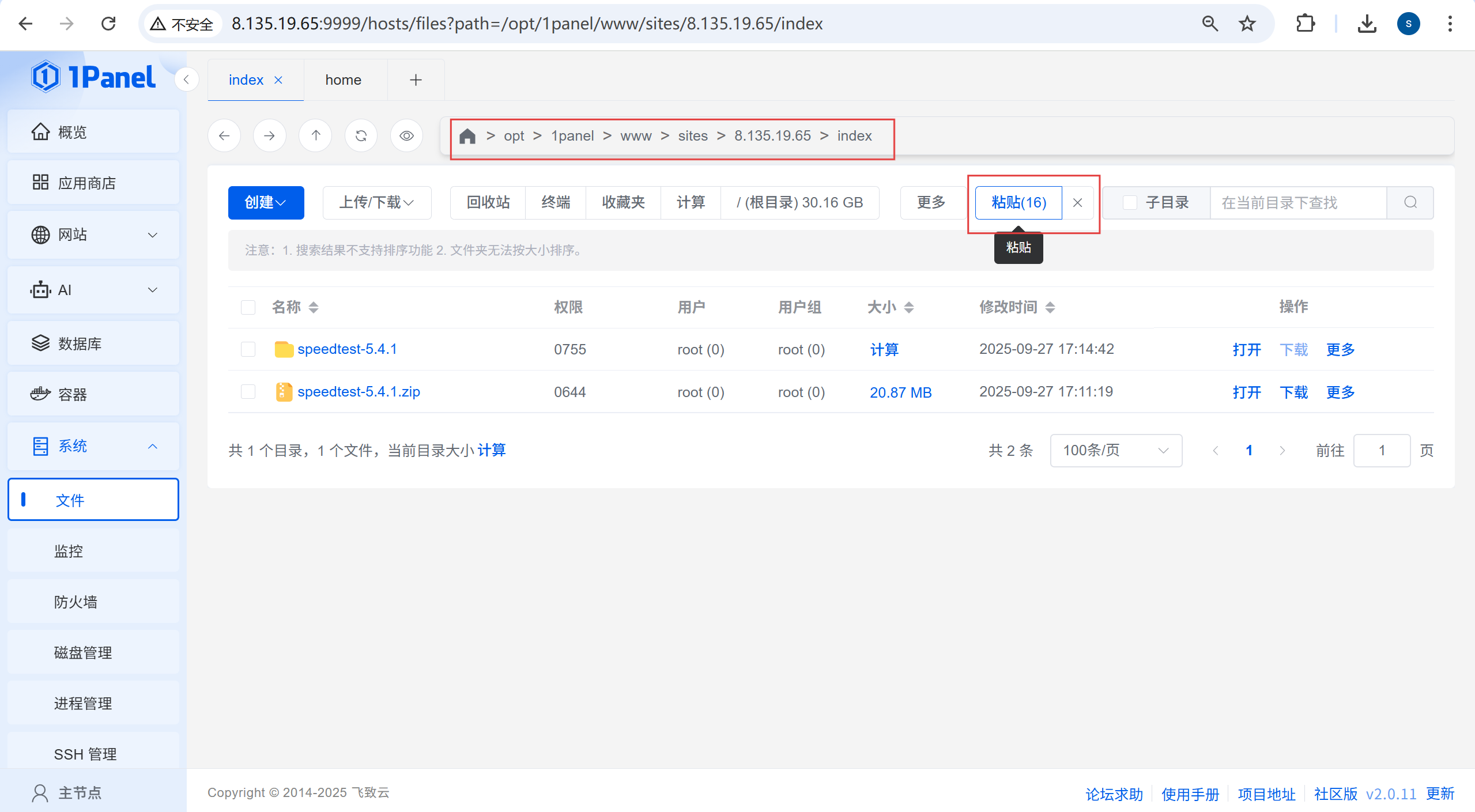
Task: Click the 粘贴(16) paste button
Action: click(1018, 202)
